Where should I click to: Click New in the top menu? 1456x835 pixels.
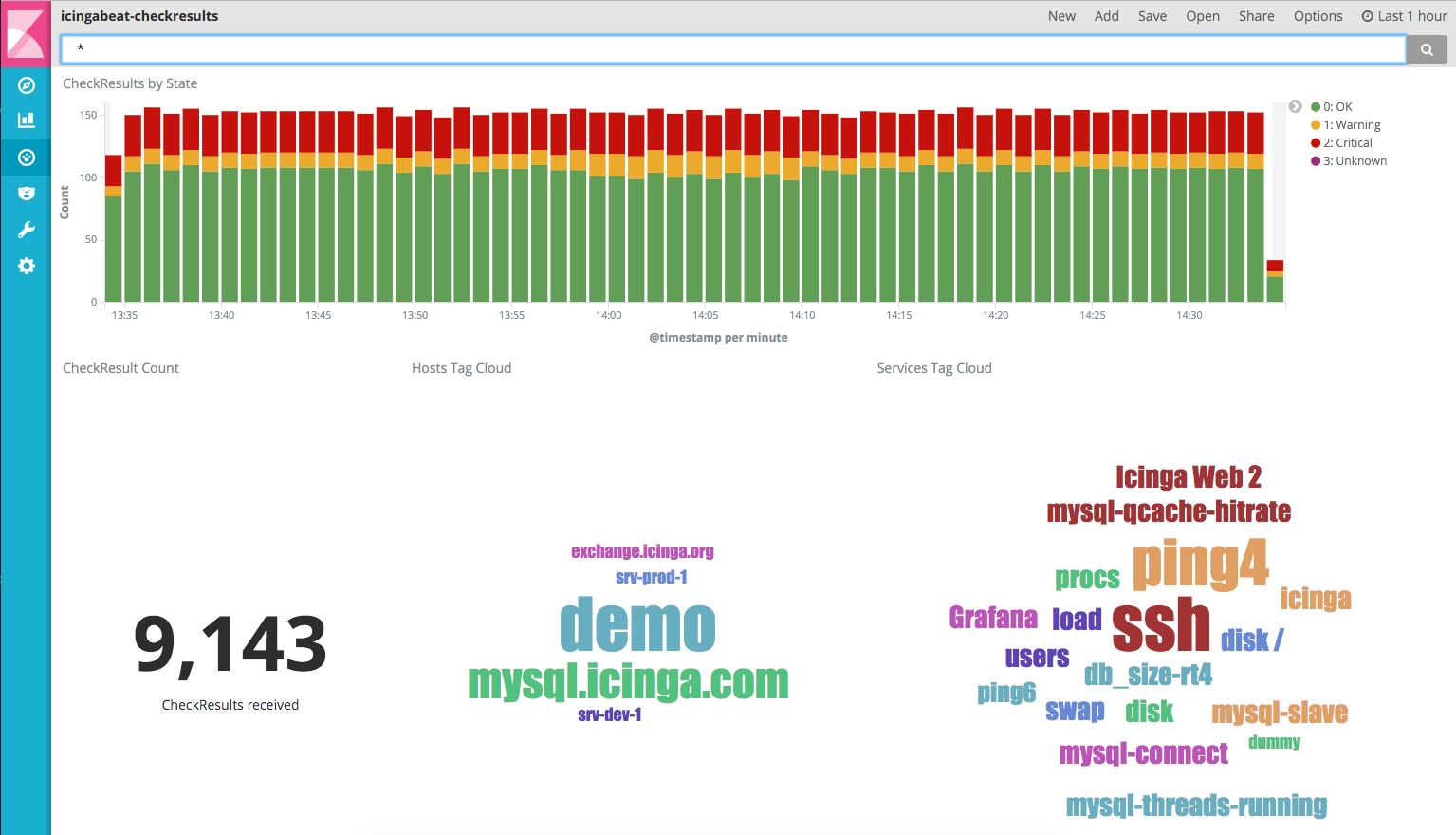tap(1061, 16)
